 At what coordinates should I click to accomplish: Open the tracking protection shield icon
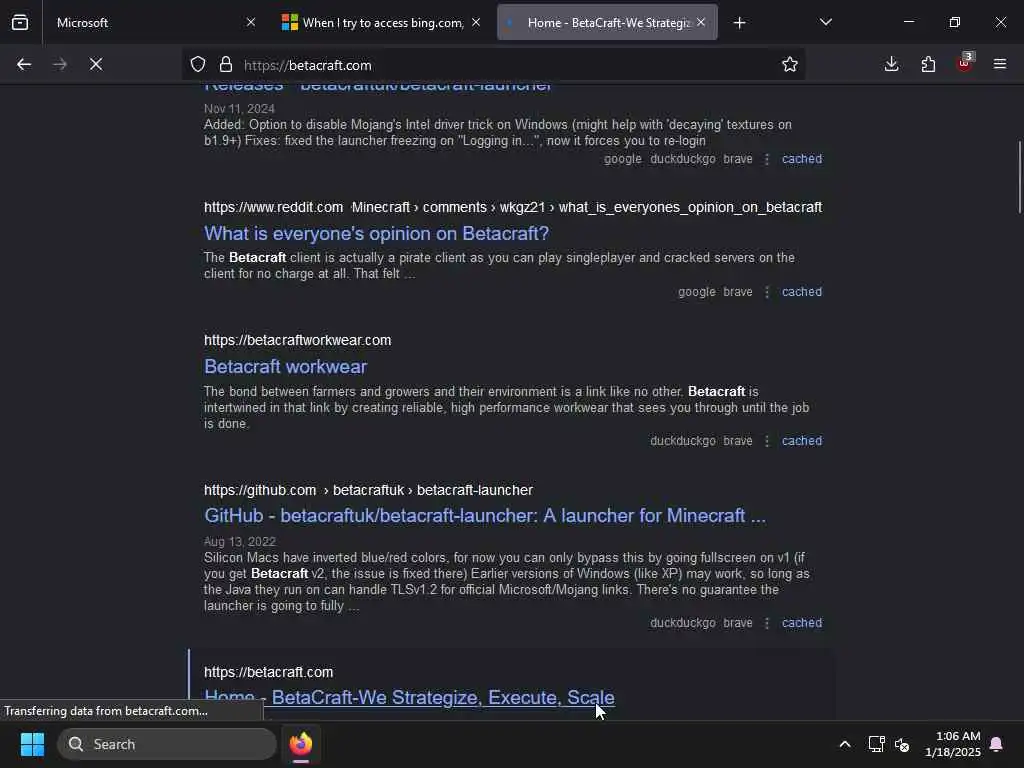click(x=198, y=64)
